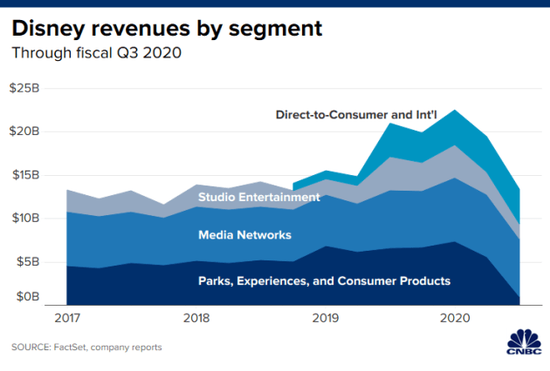Viewport: 550px width, 371px height.
Task: Click the $0B y-axis label
Action: [x=28, y=297]
